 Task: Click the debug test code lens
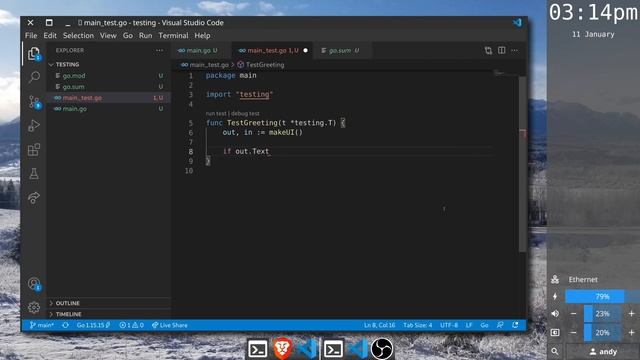[245, 113]
